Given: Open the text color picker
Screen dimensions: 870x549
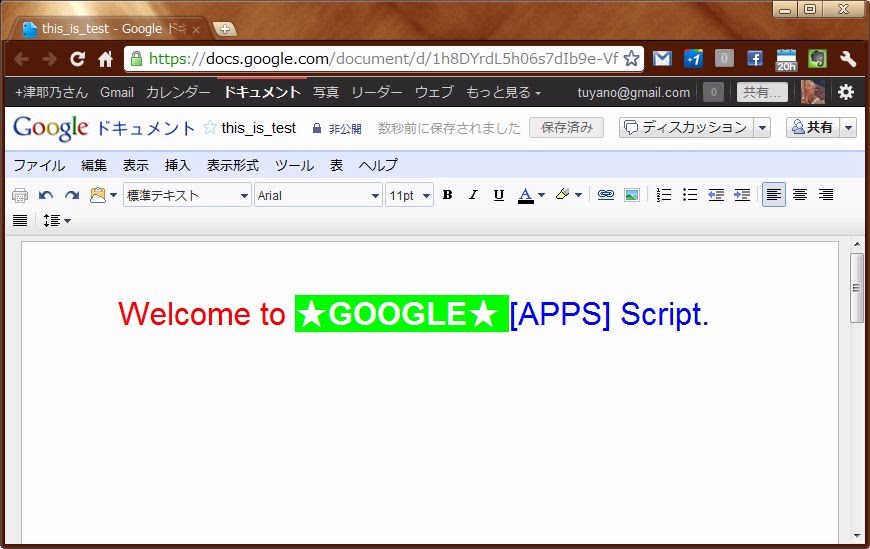Looking at the screenshot, I should 531,195.
